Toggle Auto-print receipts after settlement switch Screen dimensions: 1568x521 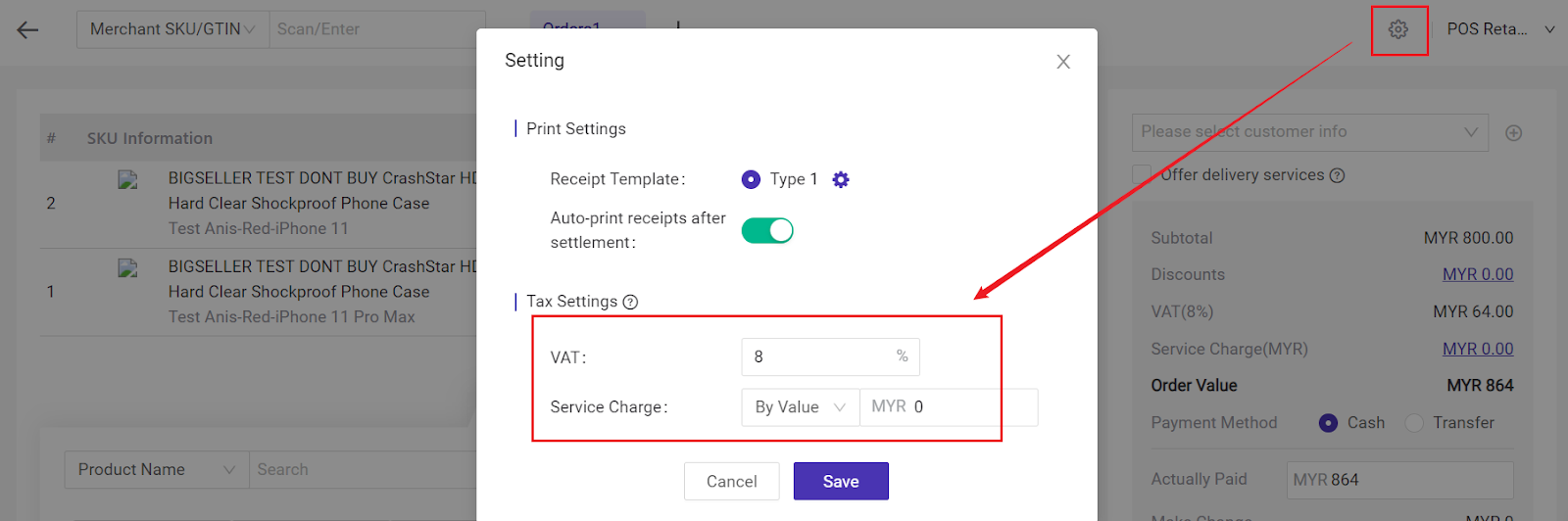767,230
